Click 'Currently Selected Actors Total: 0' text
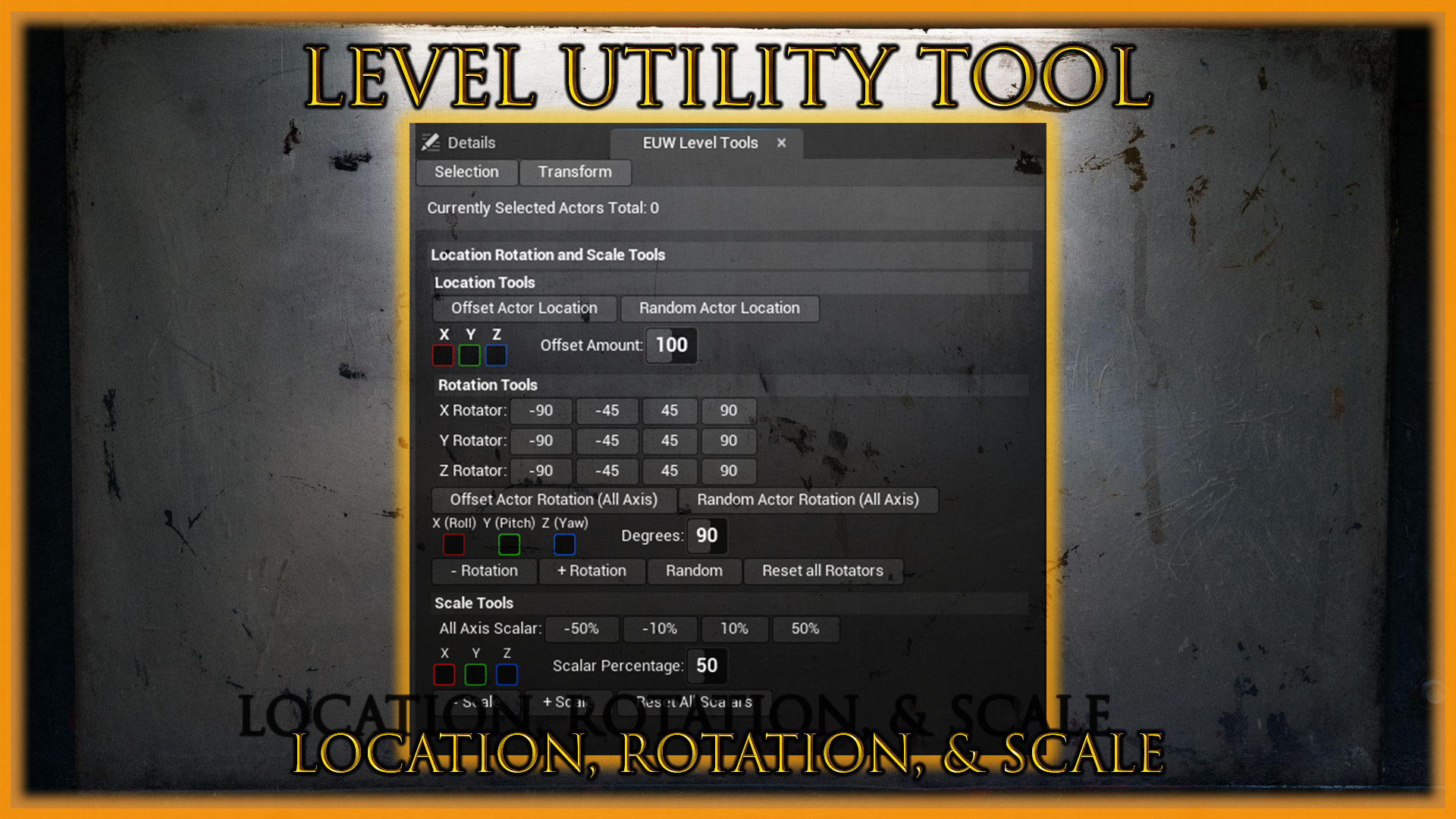This screenshot has width=1456, height=819. point(543,208)
